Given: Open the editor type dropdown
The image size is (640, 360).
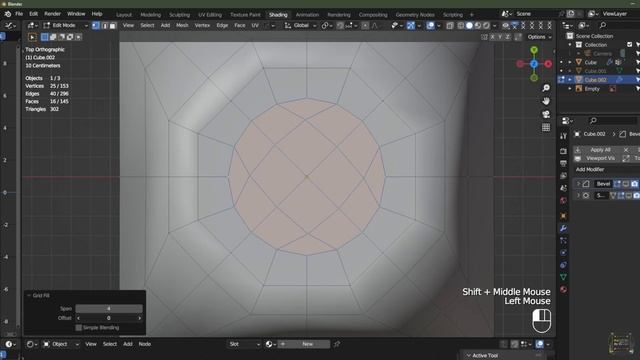Looking at the screenshot, I should (33, 25).
